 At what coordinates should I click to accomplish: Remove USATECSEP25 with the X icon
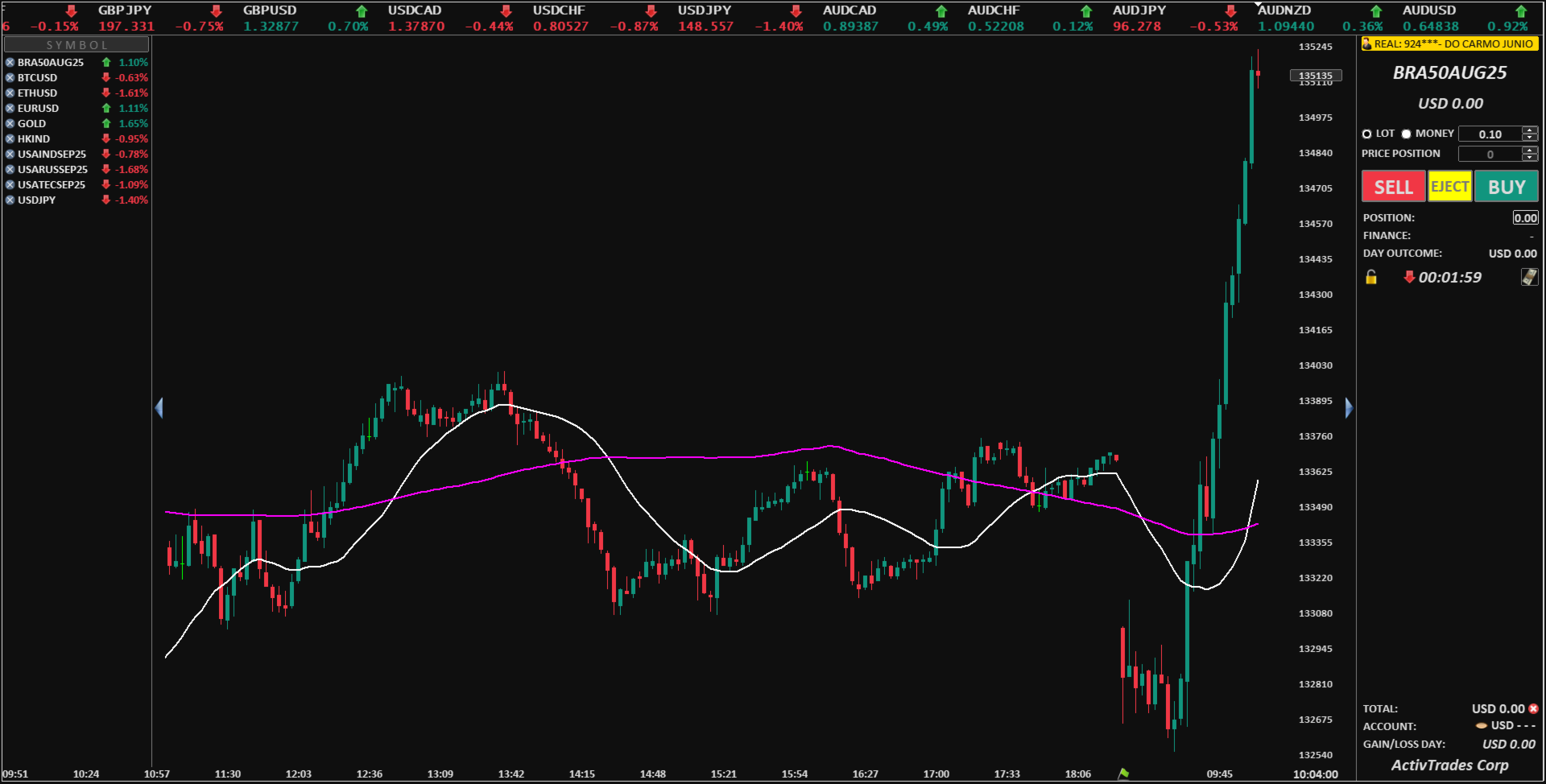pyautogui.click(x=10, y=184)
